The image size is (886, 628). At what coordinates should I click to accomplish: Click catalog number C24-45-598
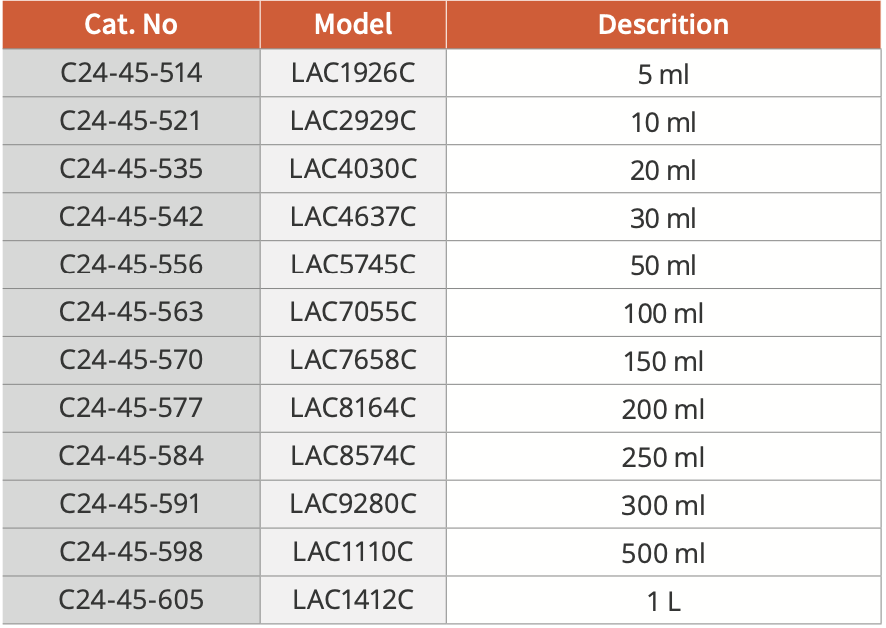(131, 552)
